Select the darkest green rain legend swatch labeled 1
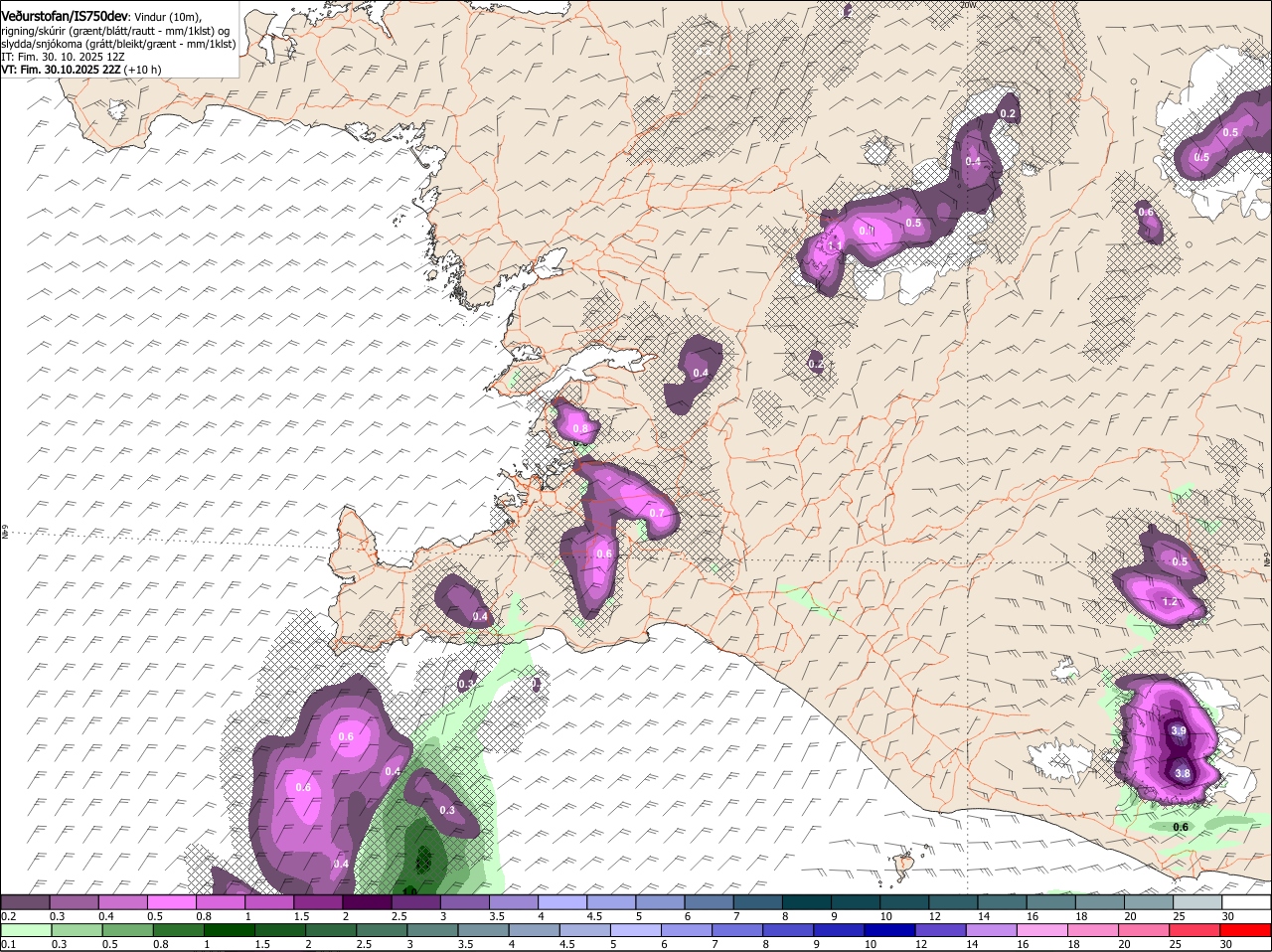This screenshot has width=1272, height=952. [x=230, y=930]
